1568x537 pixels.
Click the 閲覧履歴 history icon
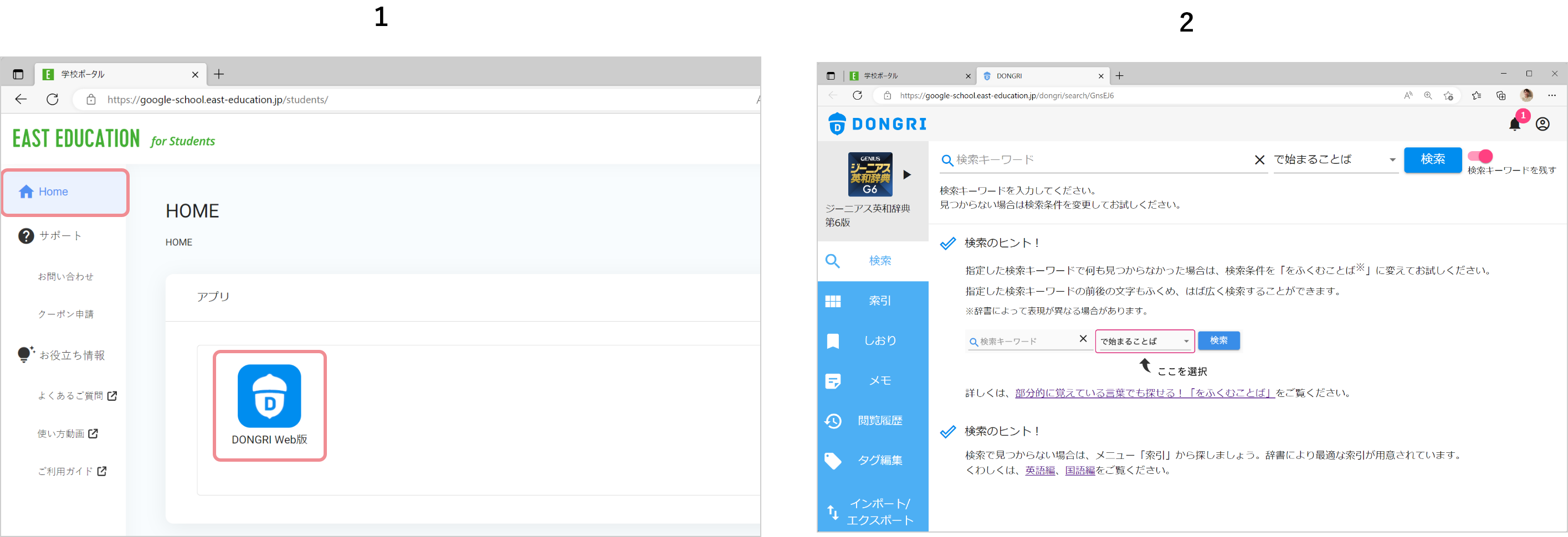coord(833,421)
